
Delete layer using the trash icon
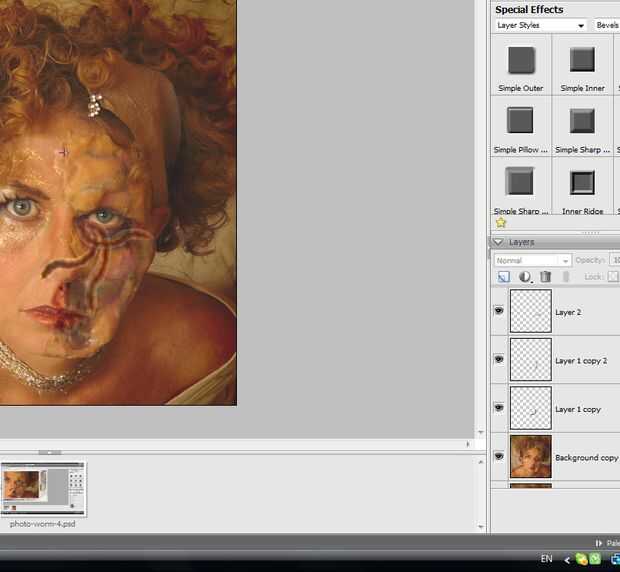click(x=545, y=277)
